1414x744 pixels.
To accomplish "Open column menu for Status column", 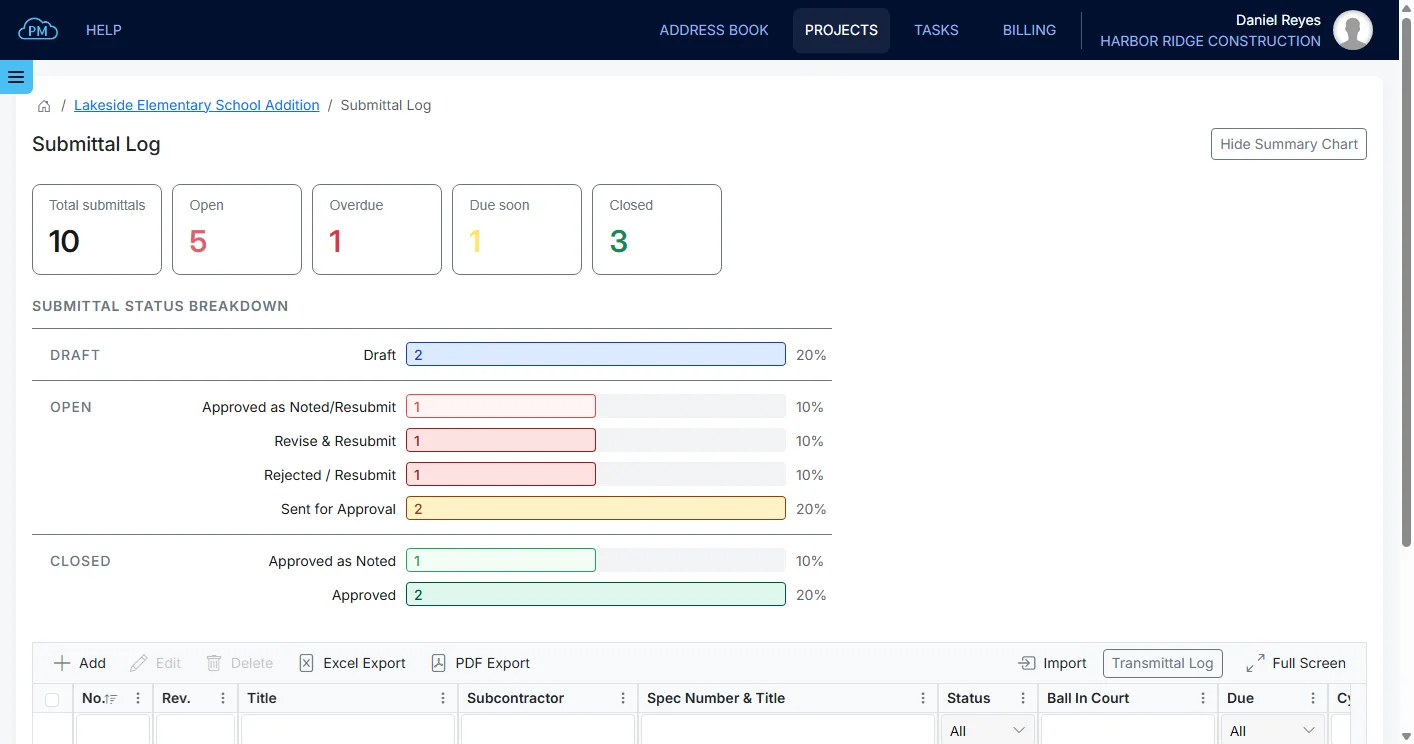I will pos(1023,698).
